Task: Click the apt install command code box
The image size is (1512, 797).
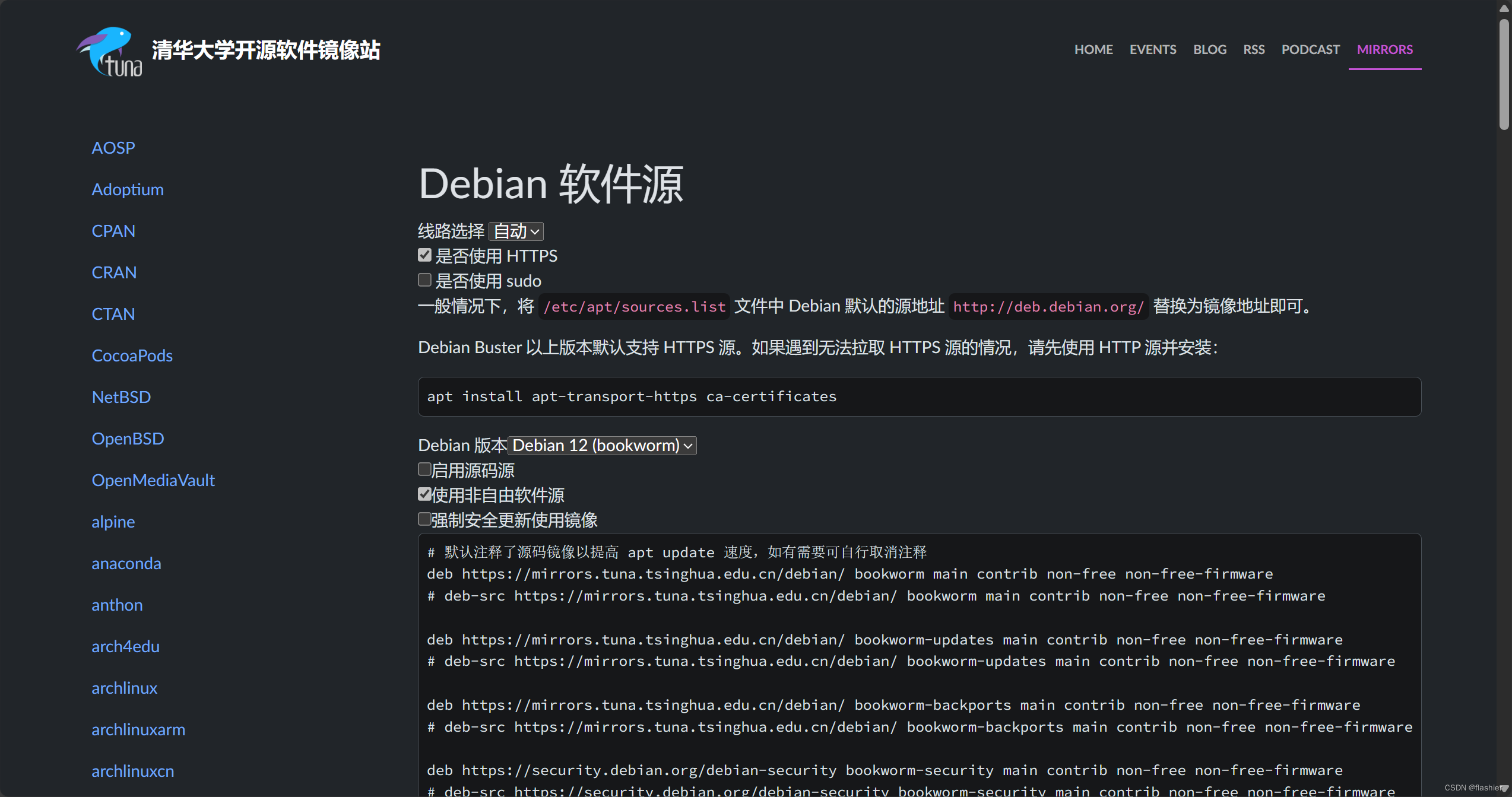Action: click(x=919, y=396)
